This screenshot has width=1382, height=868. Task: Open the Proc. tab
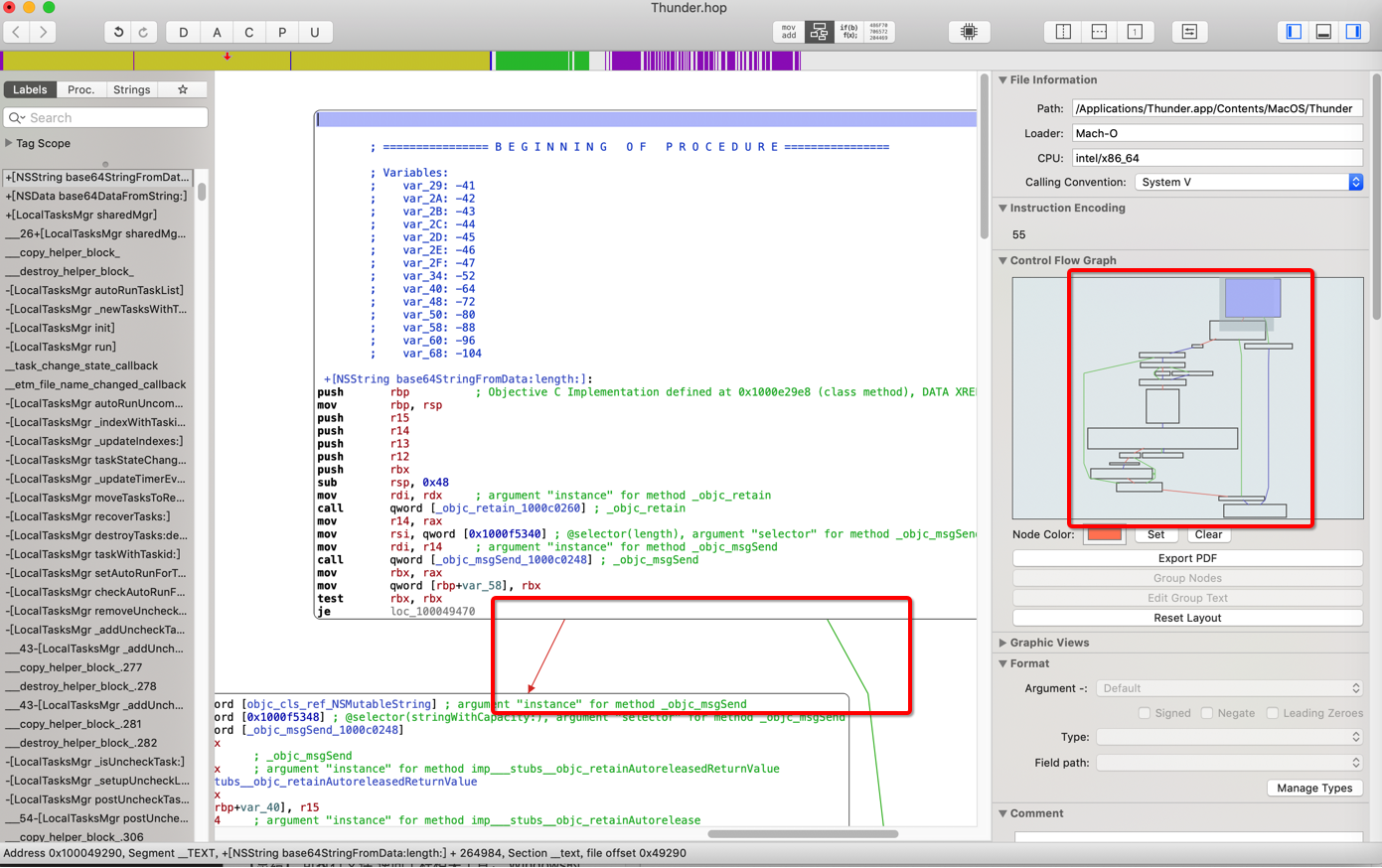80,89
